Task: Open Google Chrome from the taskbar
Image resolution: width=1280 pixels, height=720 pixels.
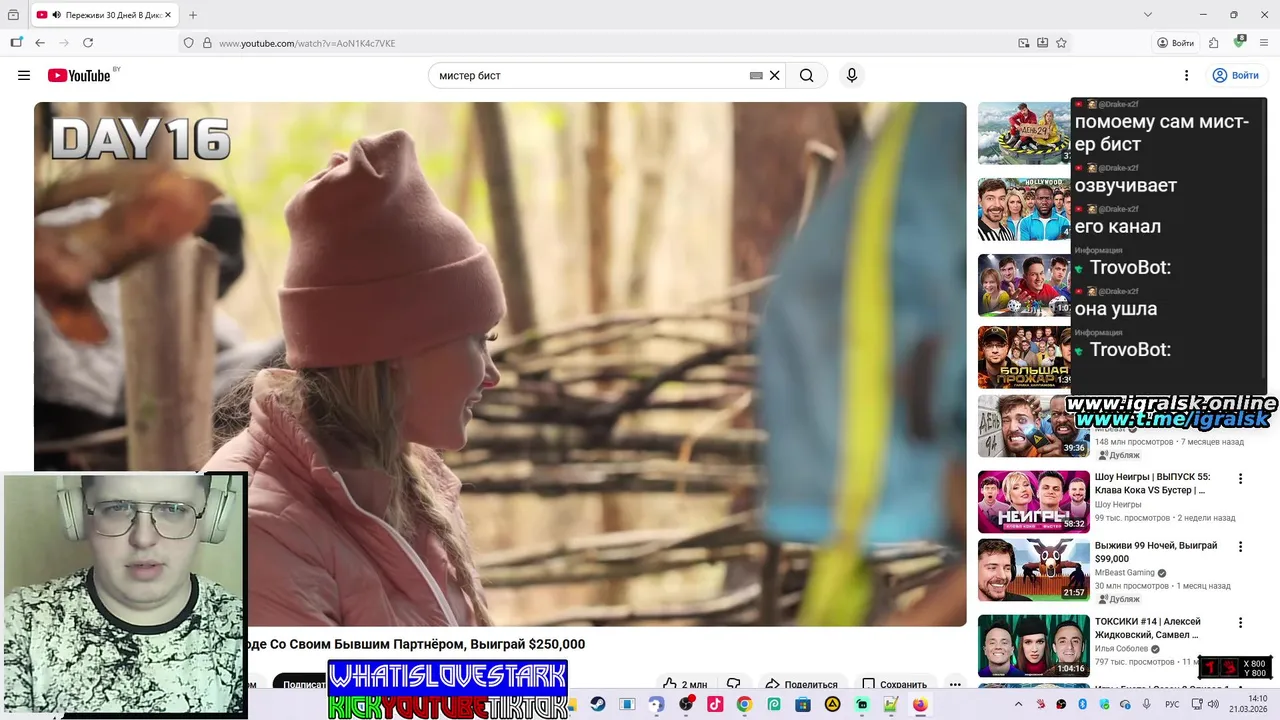Action: pyautogui.click(x=744, y=704)
